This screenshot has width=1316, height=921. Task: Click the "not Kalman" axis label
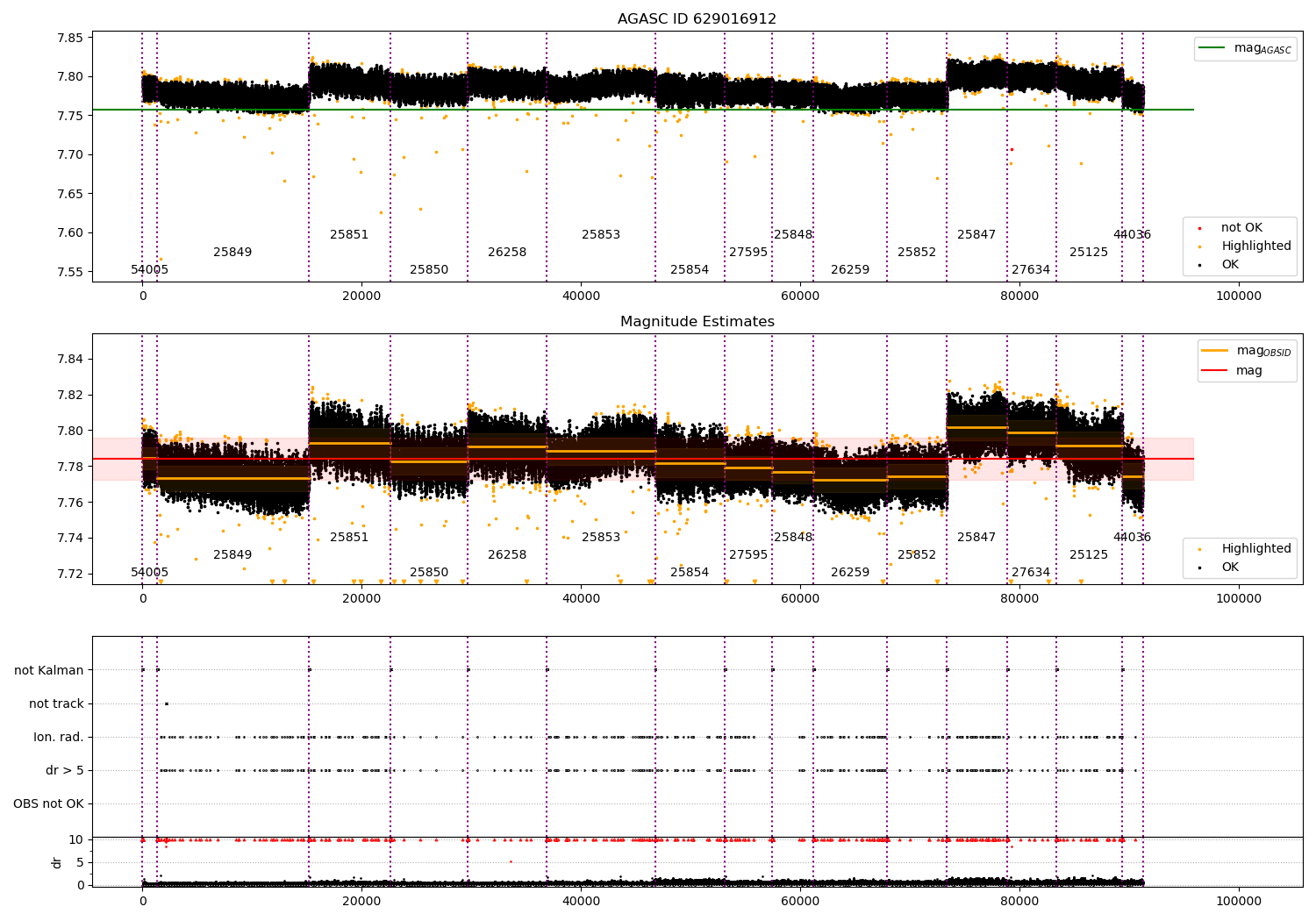[49, 671]
